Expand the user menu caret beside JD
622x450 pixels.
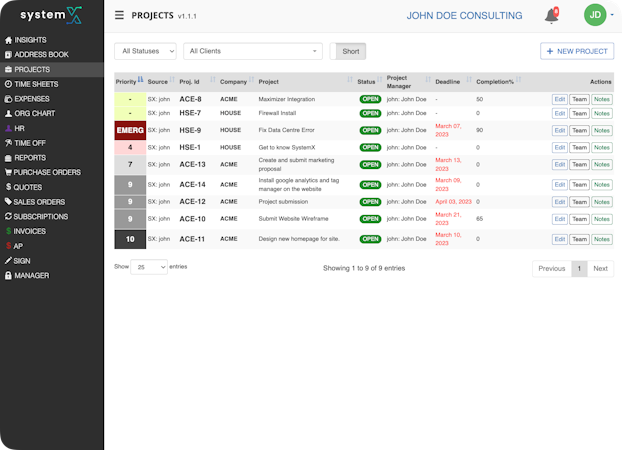[x=612, y=15]
